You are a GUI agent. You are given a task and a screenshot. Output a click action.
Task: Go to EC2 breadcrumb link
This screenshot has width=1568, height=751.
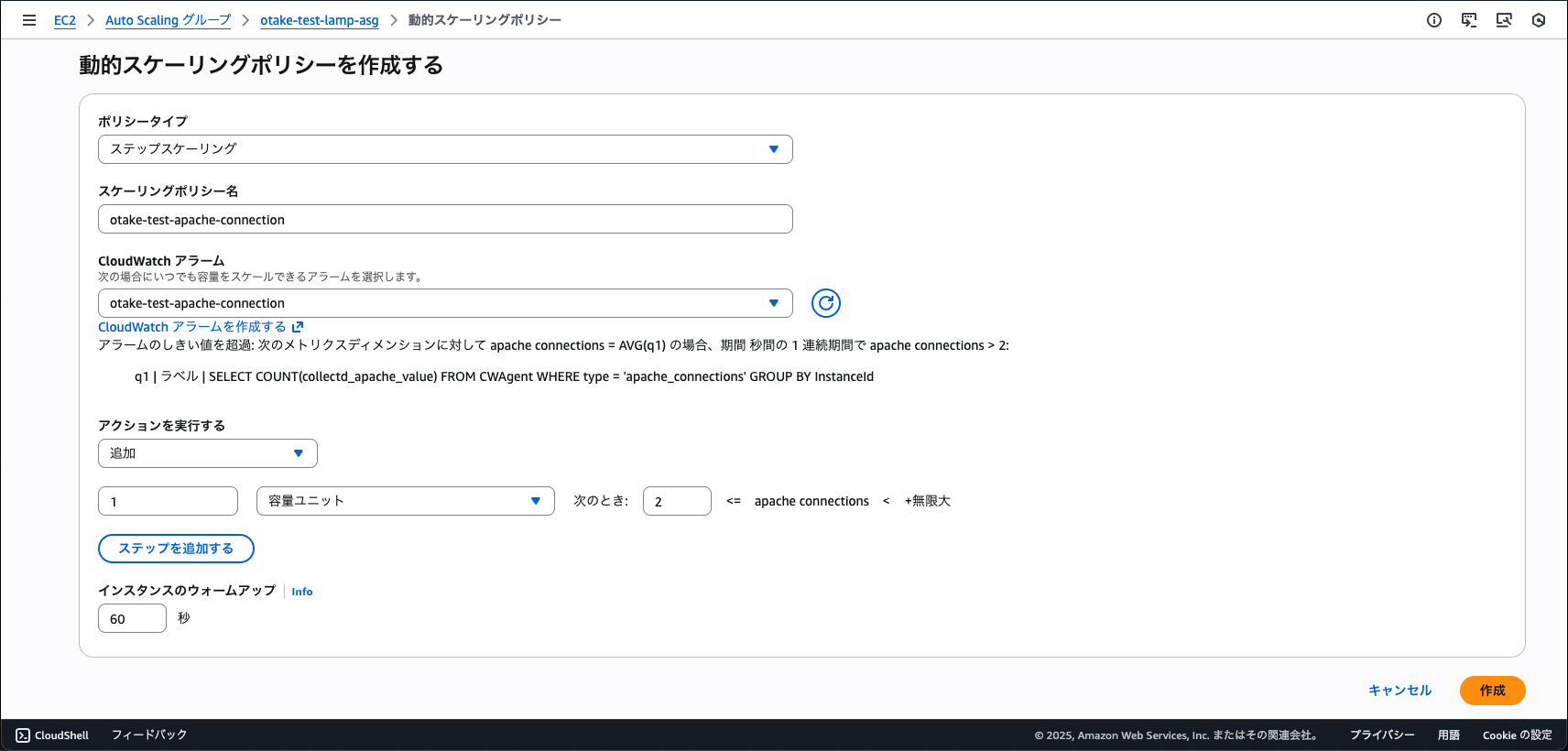pos(65,20)
